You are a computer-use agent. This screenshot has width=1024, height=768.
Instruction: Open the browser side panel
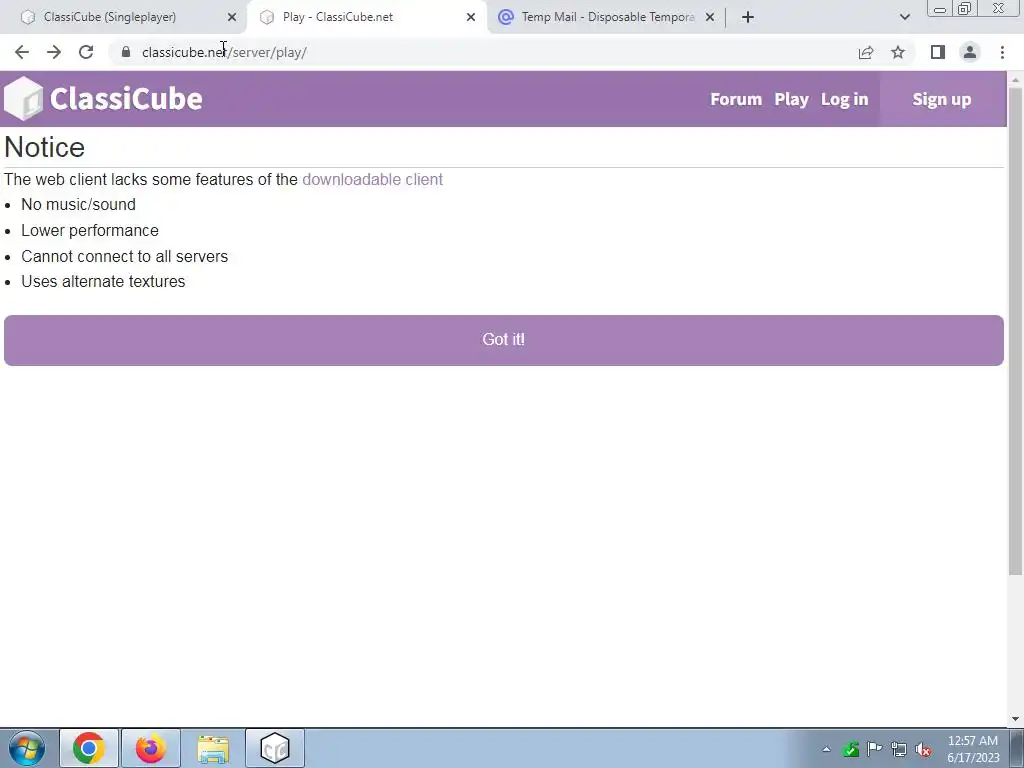tap(938, 52)
